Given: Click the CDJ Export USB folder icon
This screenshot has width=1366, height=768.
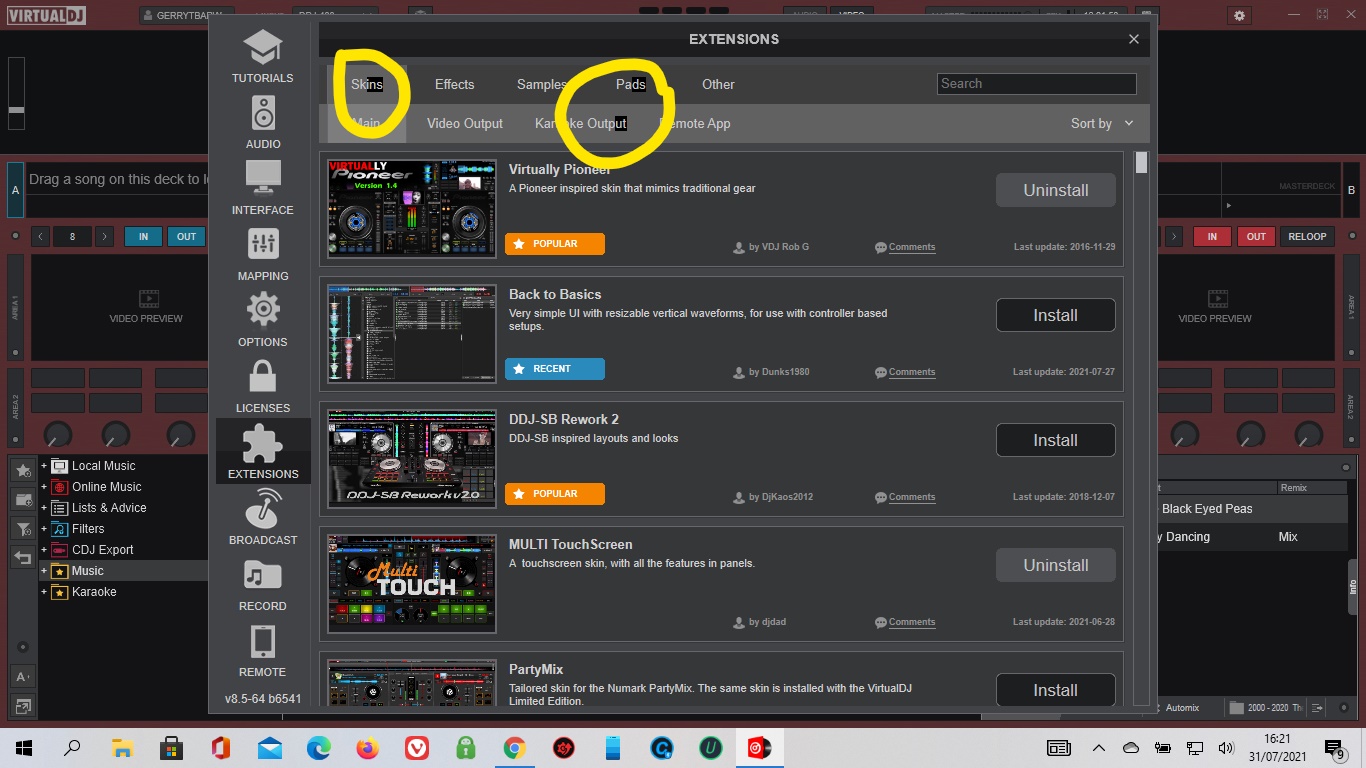Looking at the screenshot, I should (60, 550).
